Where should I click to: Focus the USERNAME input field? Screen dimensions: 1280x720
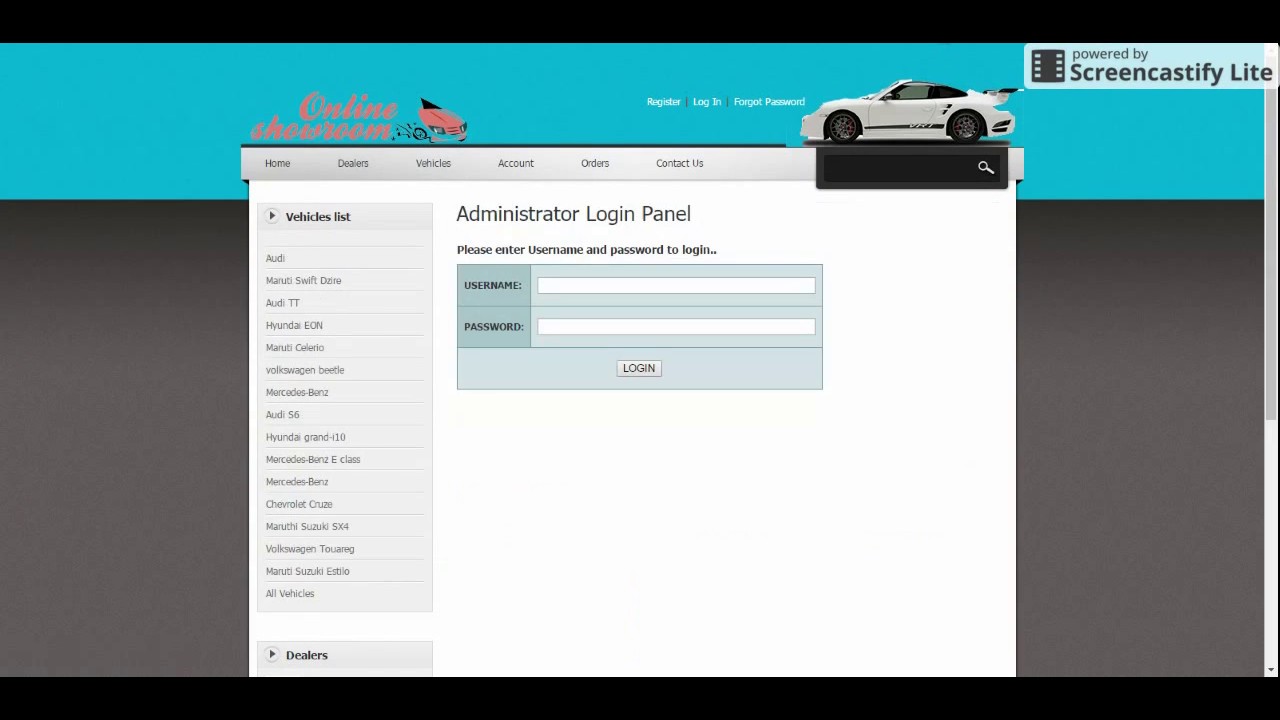[676, 286]
